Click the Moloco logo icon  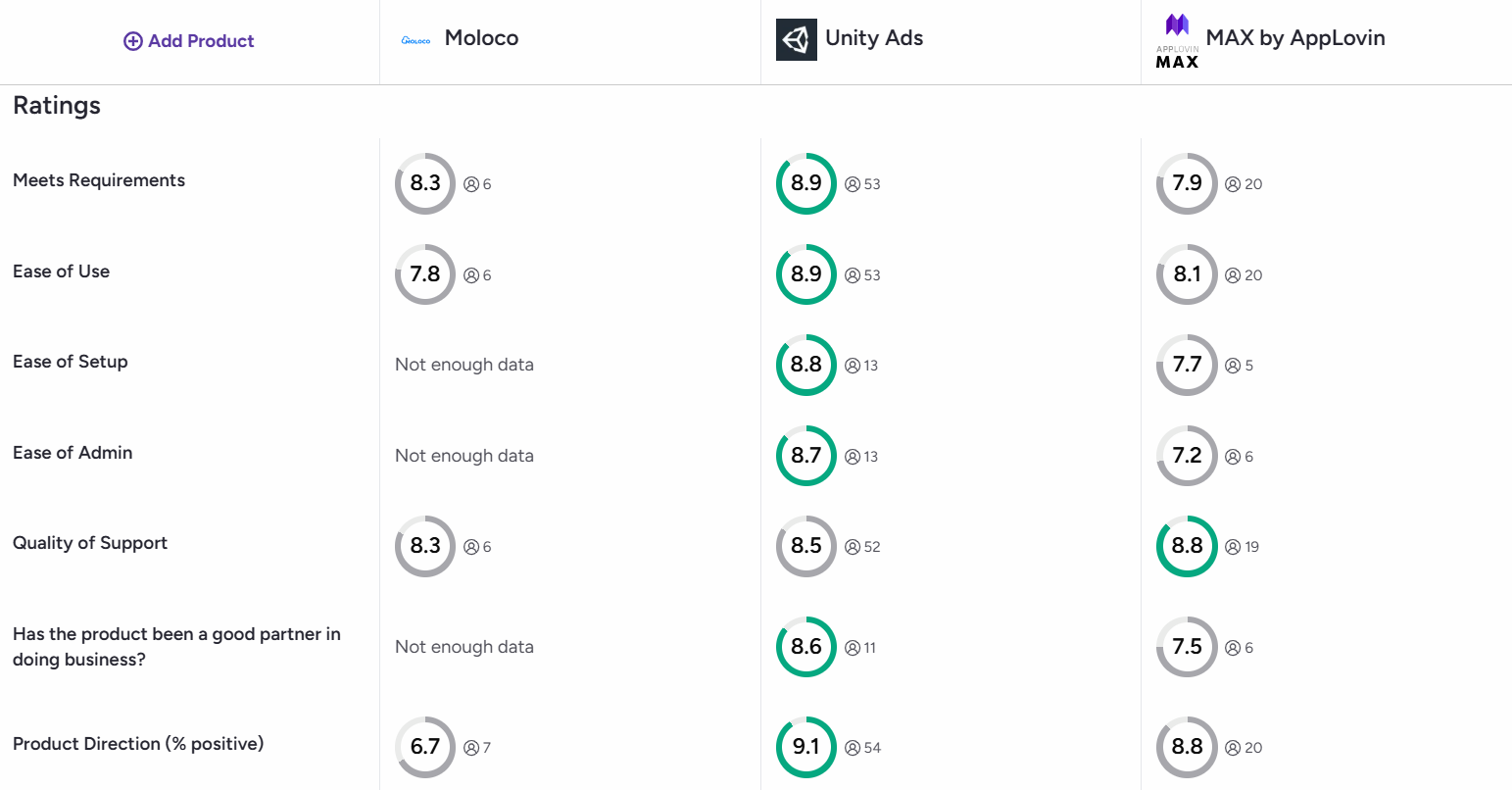416,41
